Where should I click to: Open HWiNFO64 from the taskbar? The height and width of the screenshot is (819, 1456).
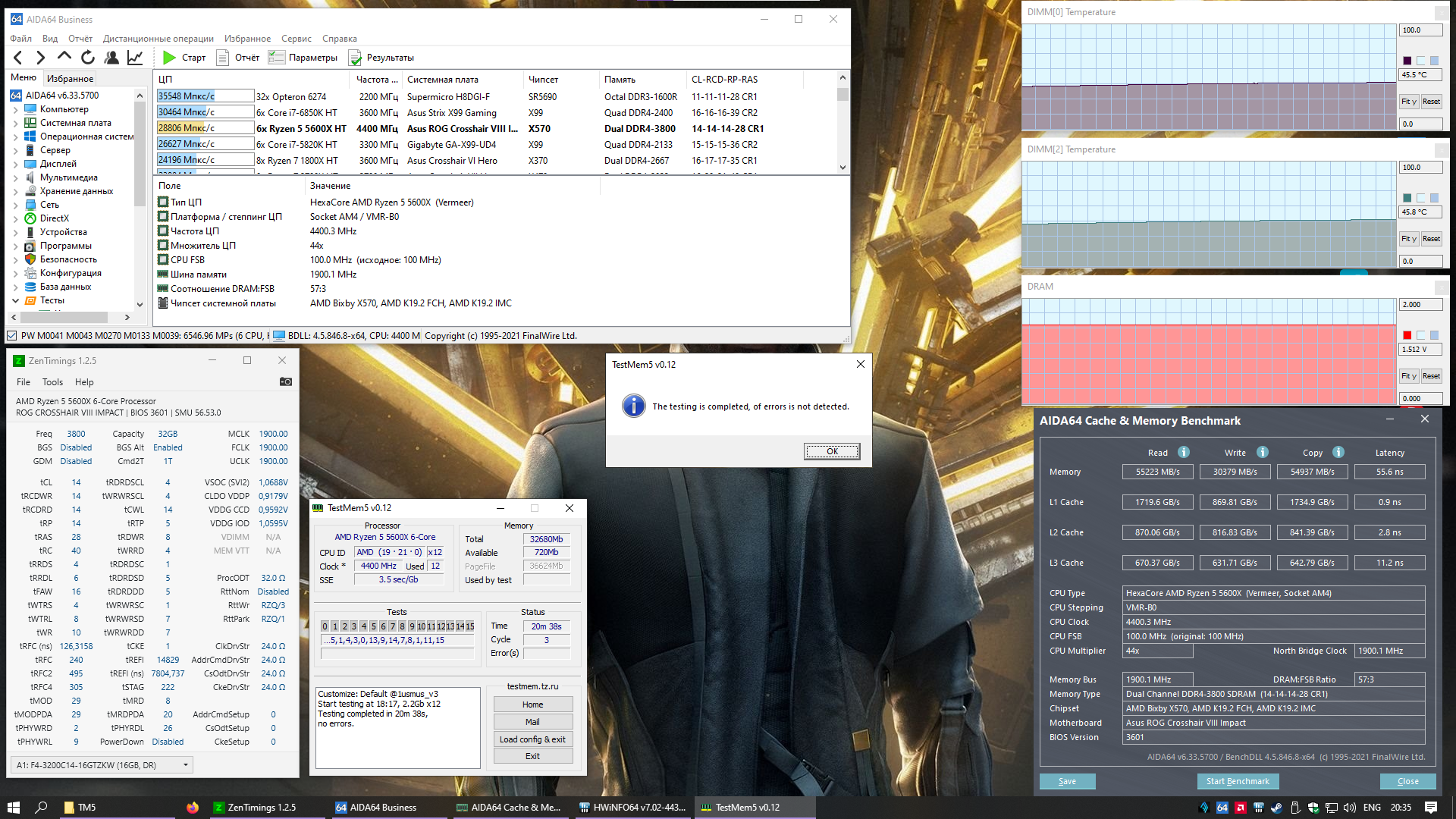coord(632,808)
